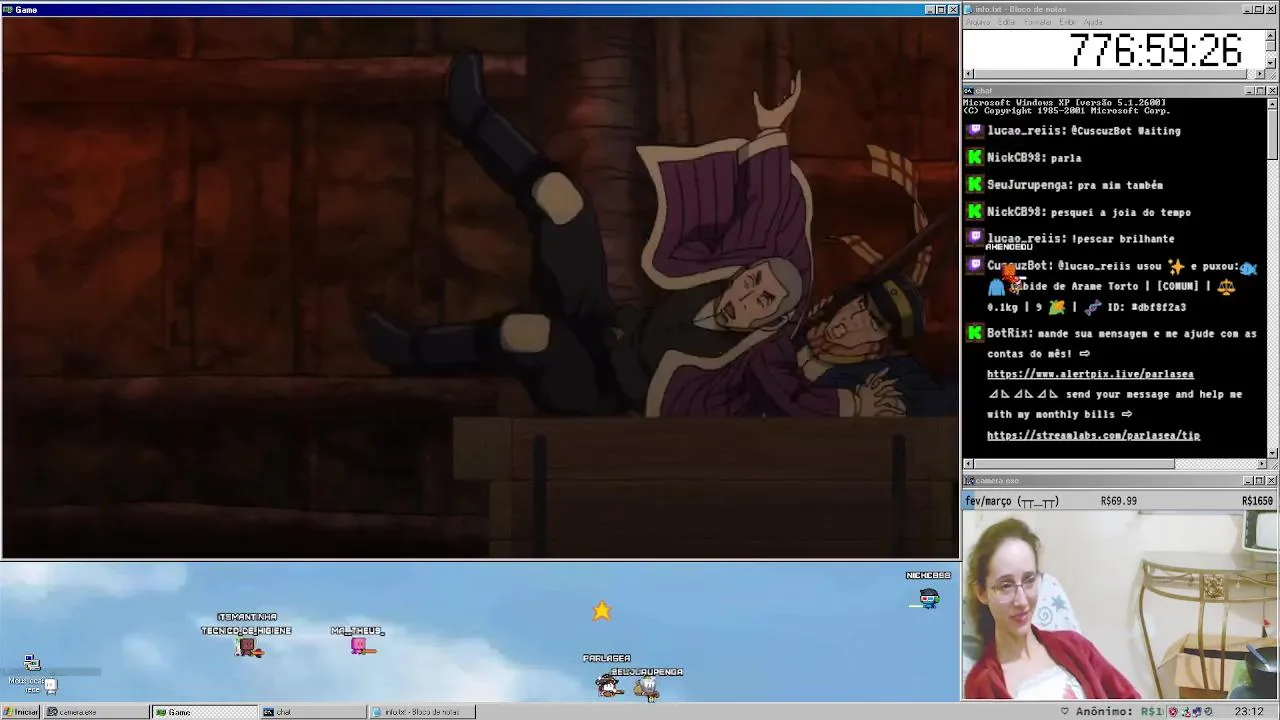The width and height of the screenshot is (1280, 720).
Task: Open the Arquivo menu in Bloco de notas
Action: pos(978,22)
